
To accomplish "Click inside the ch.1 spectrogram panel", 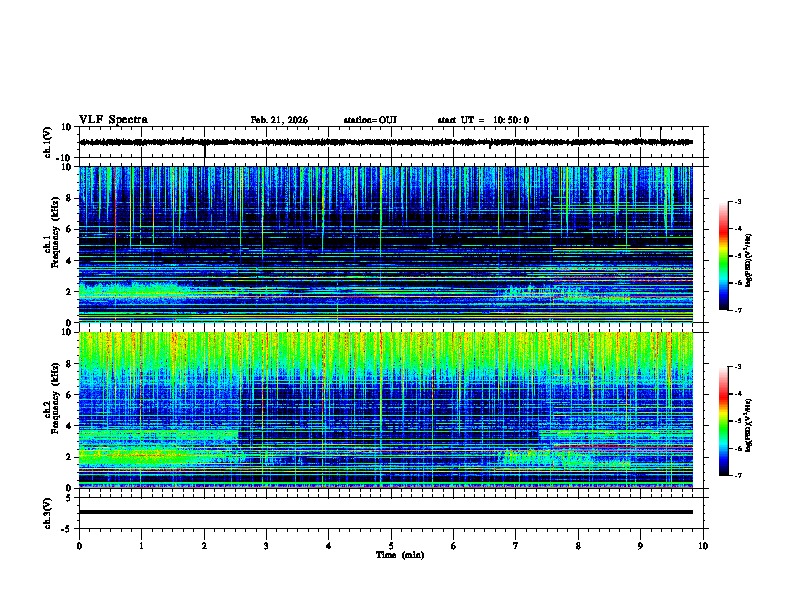I will [x=386, y=244].
